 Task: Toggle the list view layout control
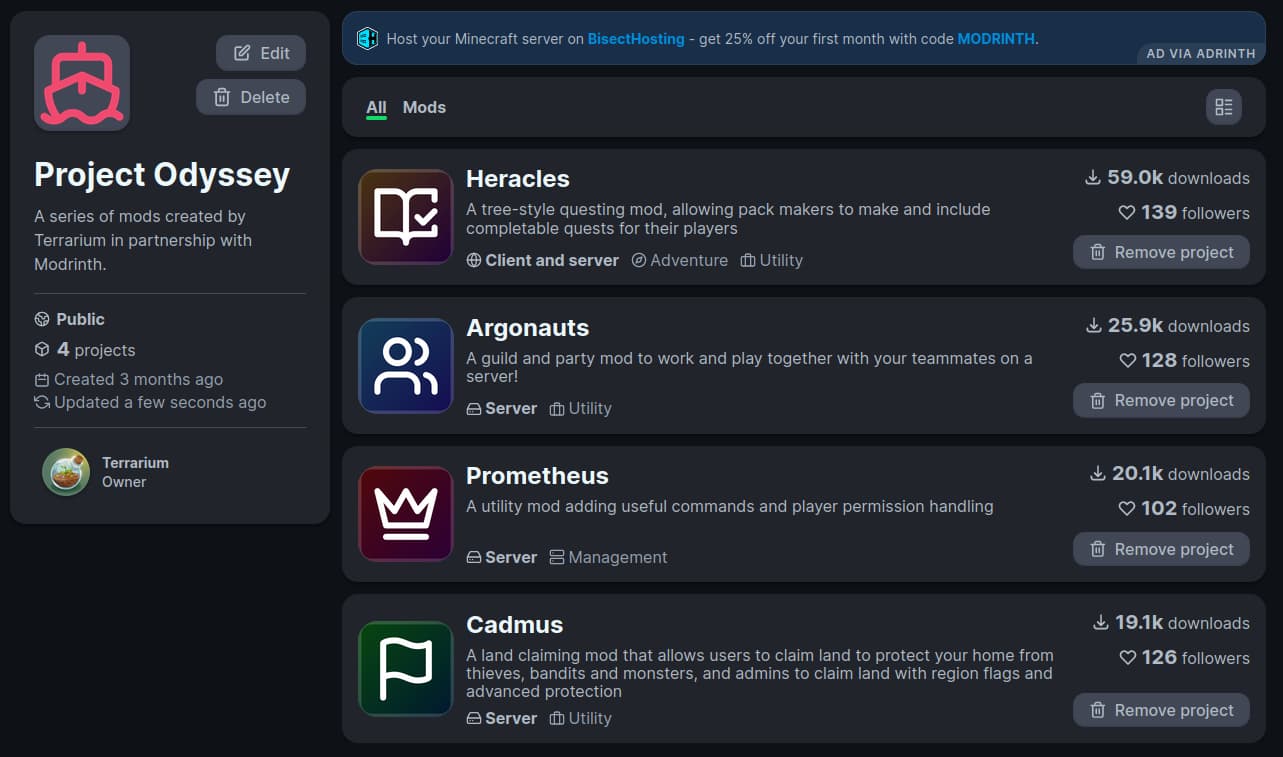pos(1223,107)
